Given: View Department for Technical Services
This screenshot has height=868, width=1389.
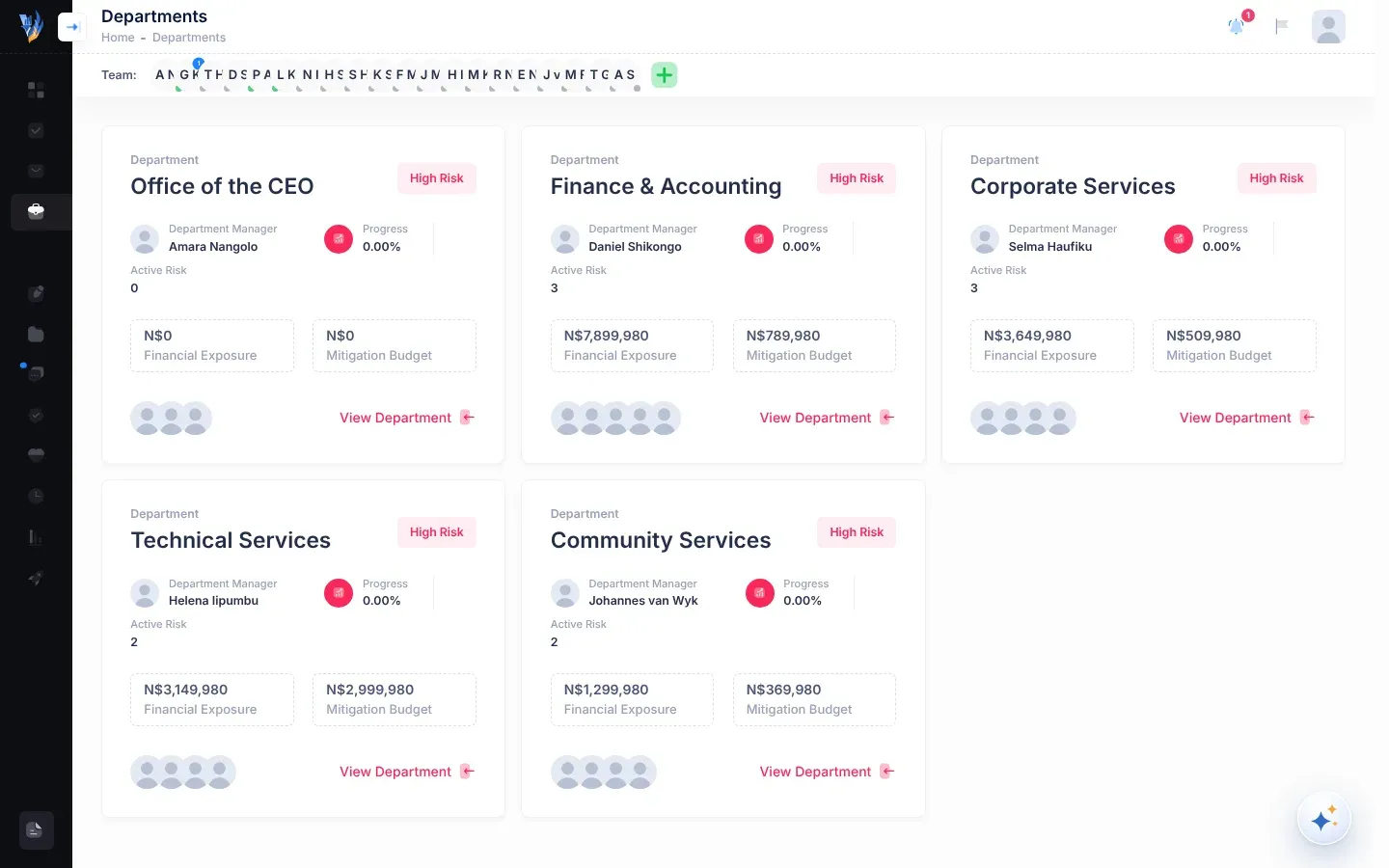Looking at the screenshot, I should [406, 772].
